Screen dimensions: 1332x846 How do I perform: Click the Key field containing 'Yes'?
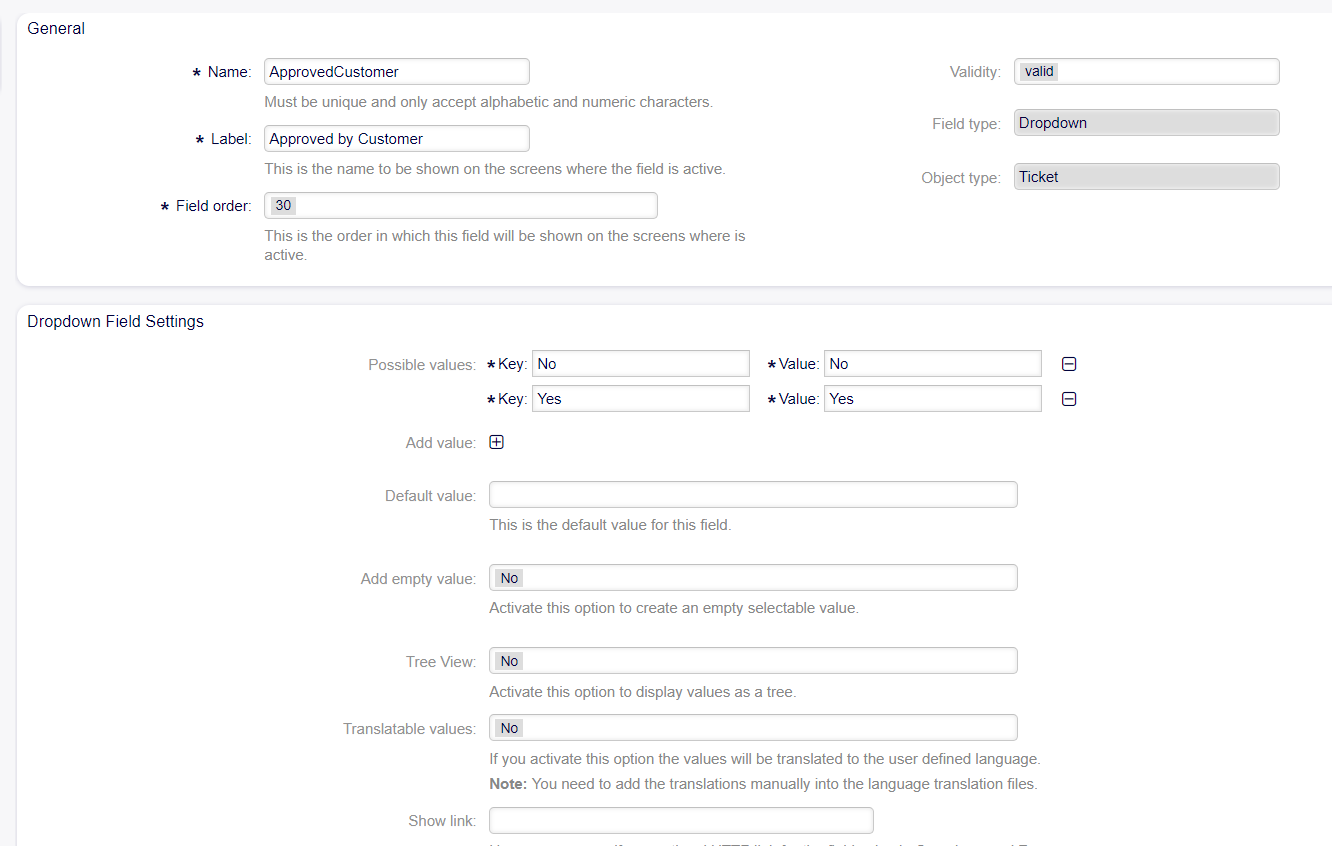(x=640, y=399)
